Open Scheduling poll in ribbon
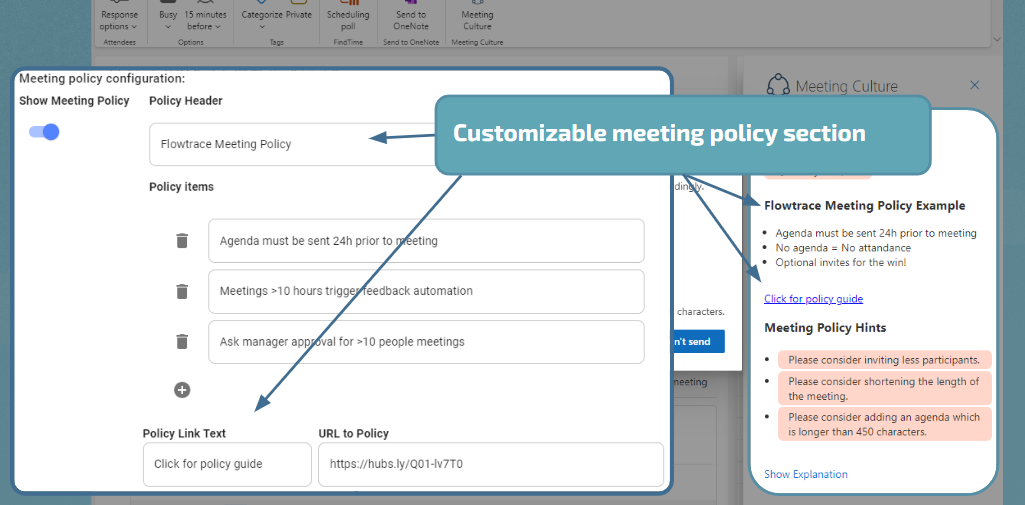This screenshot has width=1025, height=505. [348, 15]
